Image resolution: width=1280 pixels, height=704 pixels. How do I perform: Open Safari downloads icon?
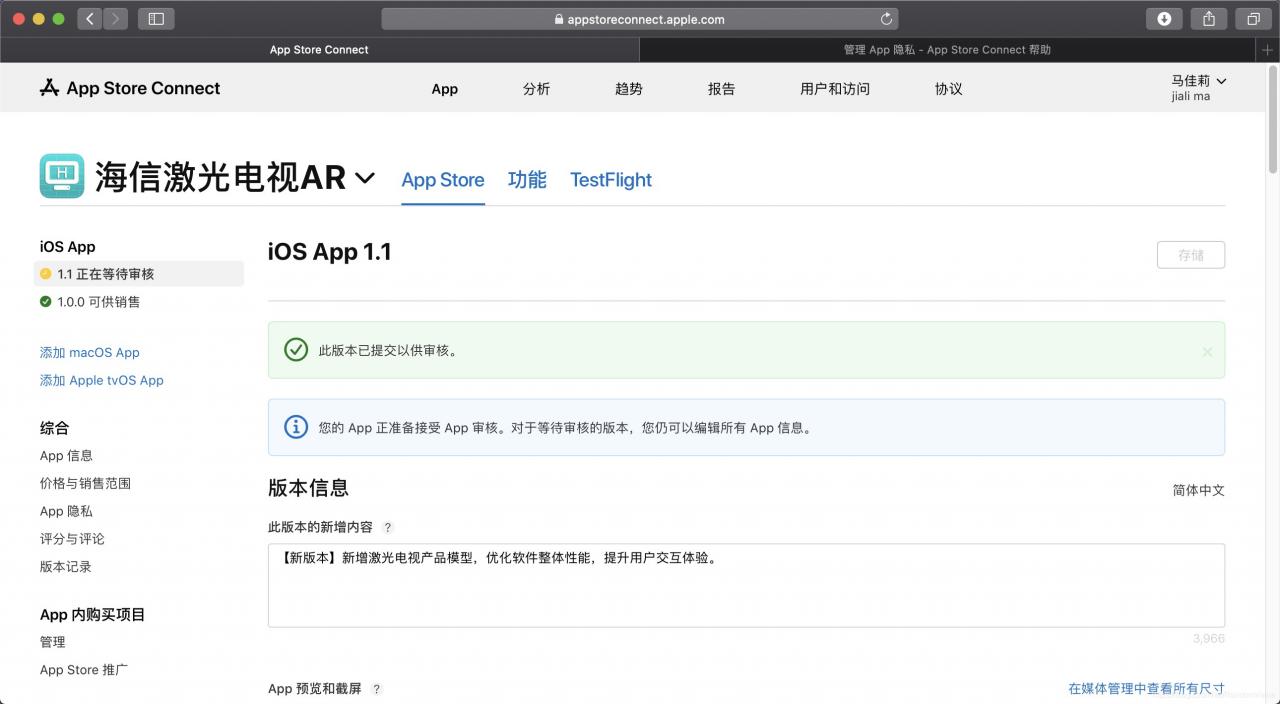coord(1164,18)
